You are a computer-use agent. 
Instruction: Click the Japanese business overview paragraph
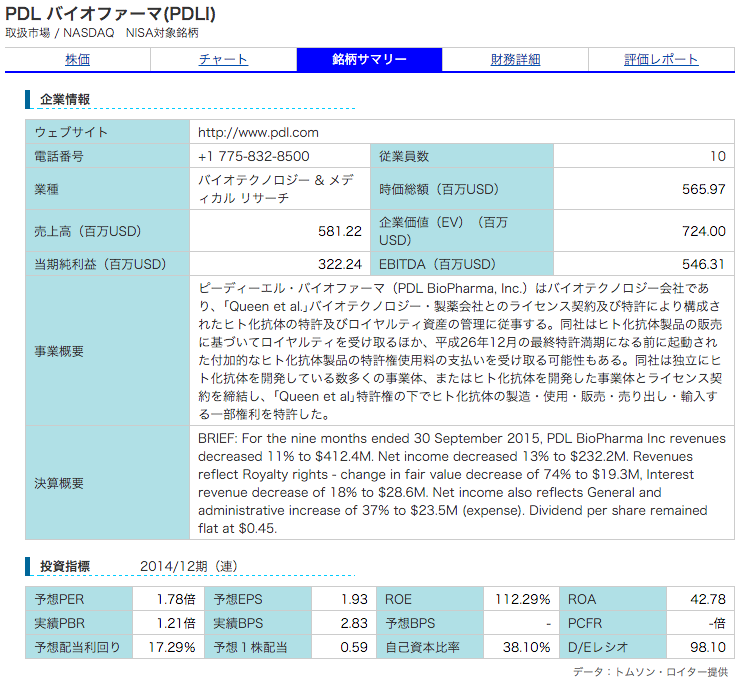tap(460, 352)
